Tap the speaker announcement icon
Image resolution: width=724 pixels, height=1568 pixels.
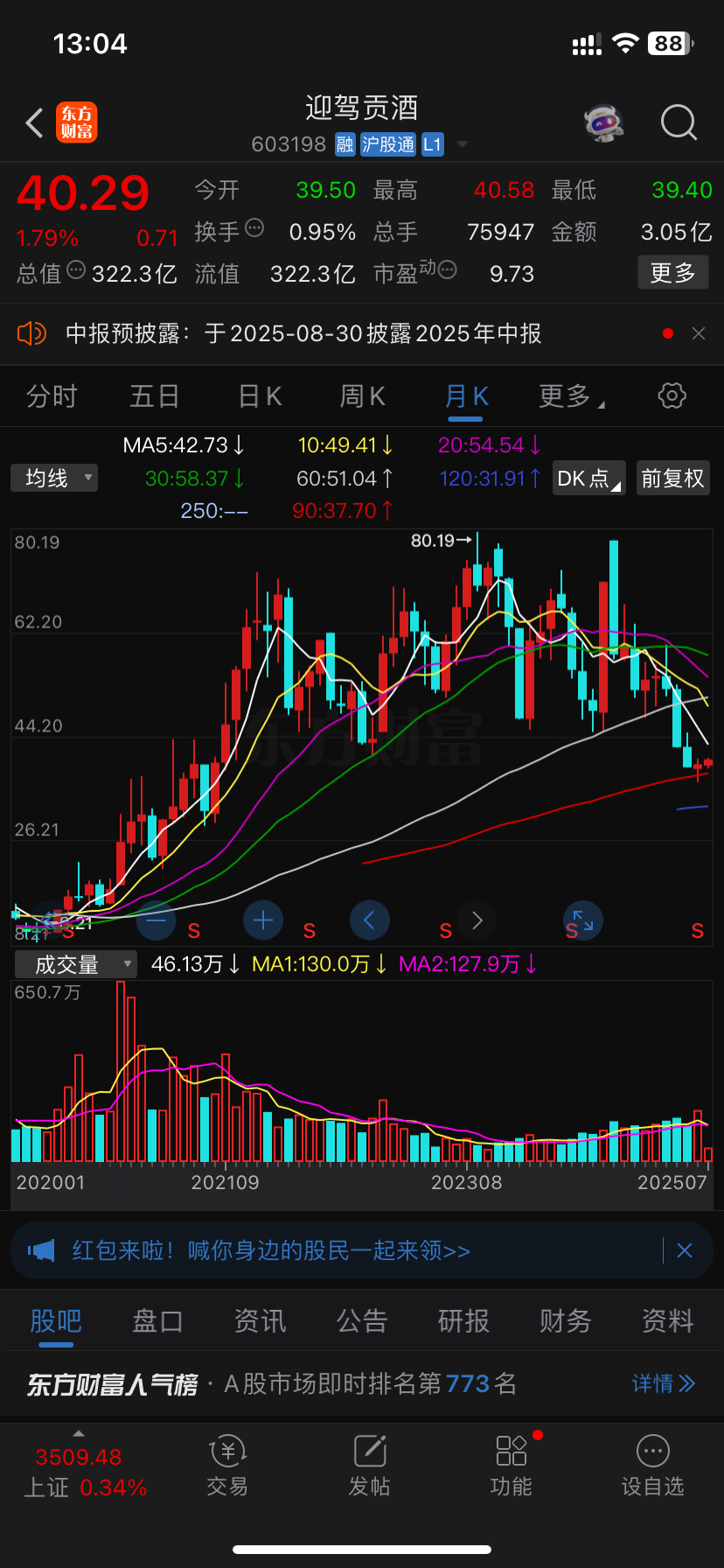31,333
